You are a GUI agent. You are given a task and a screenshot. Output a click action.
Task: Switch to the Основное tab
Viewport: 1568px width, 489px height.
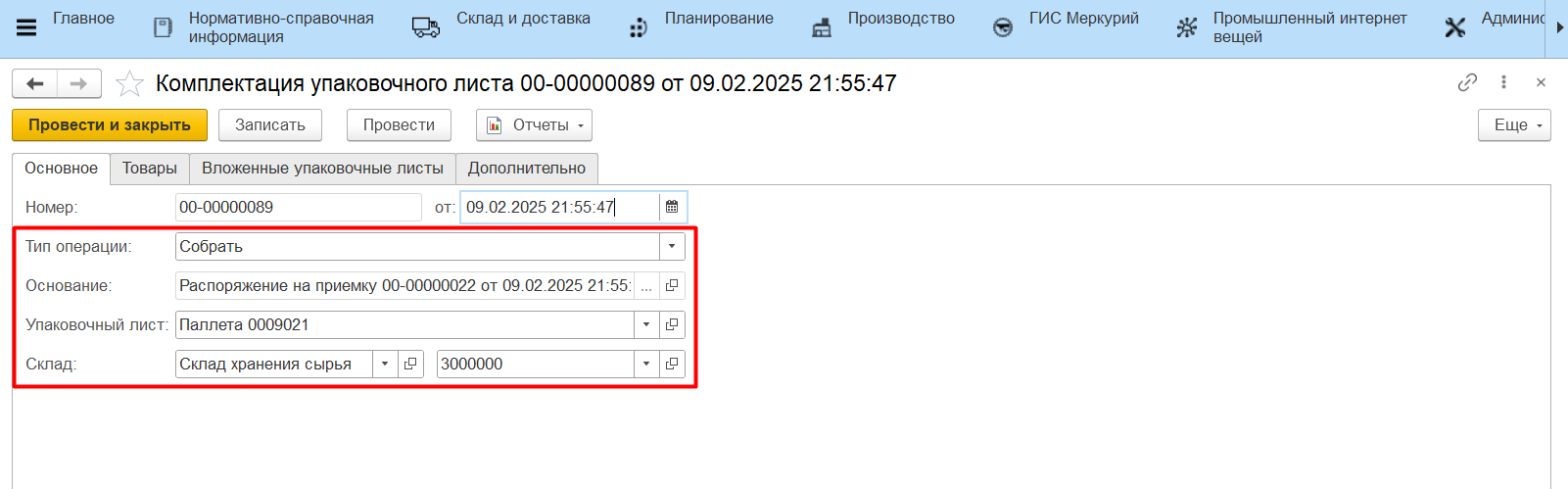(61, 169)
